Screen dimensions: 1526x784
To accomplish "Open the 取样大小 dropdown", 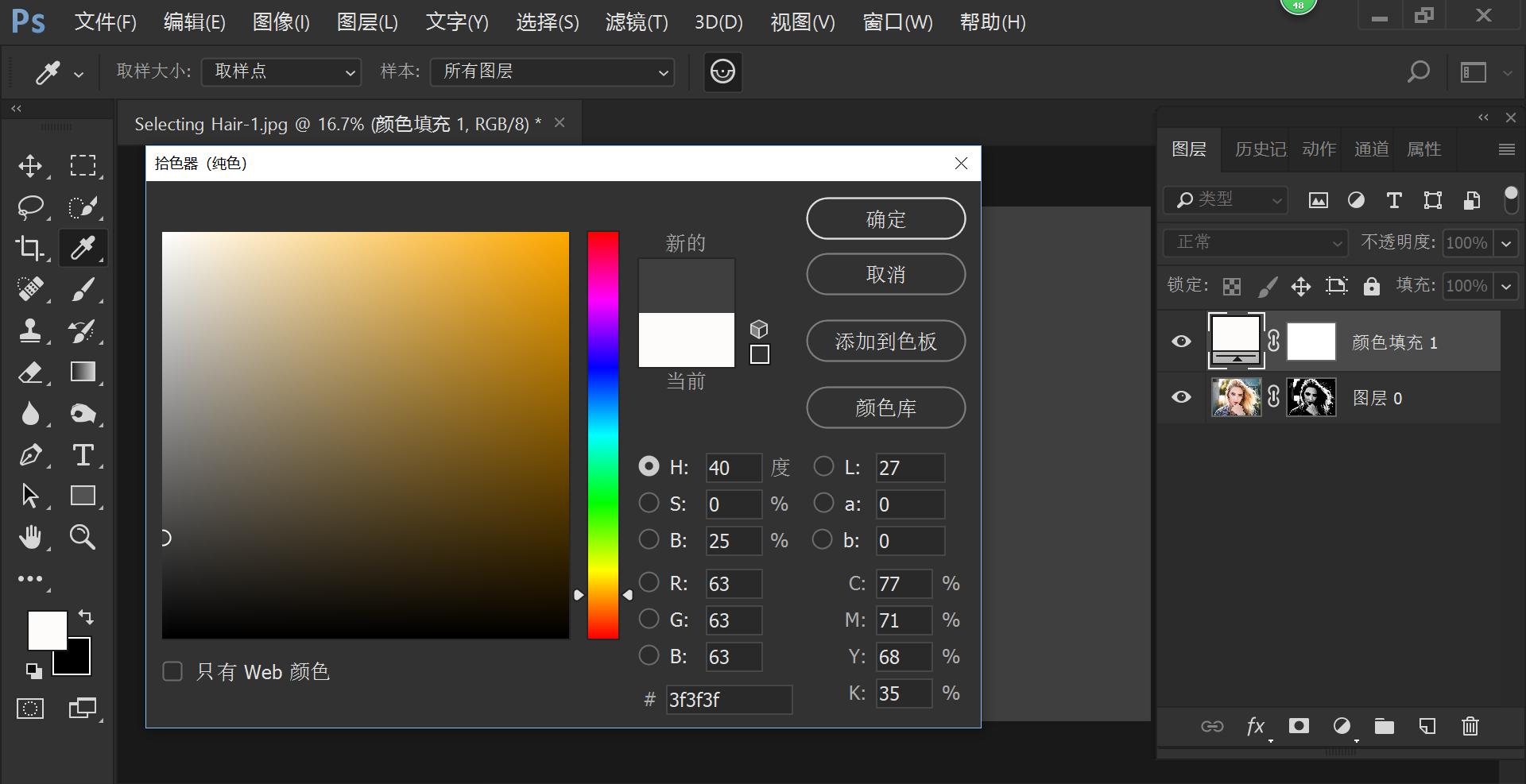I will pyautogui.click(x=281, y=71).
